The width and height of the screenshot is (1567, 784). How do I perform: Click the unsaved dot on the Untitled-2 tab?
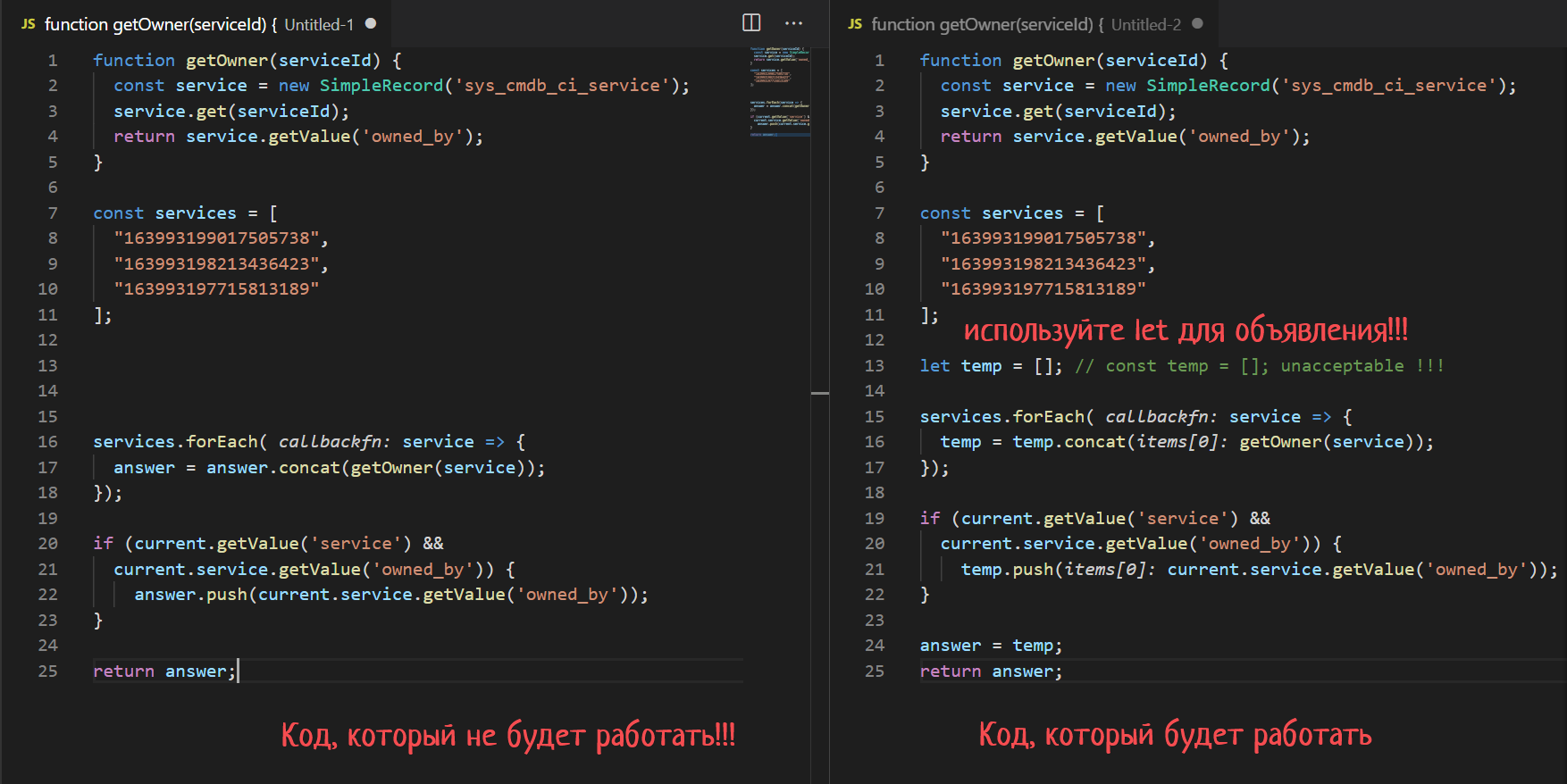(x=1198, y=23)
